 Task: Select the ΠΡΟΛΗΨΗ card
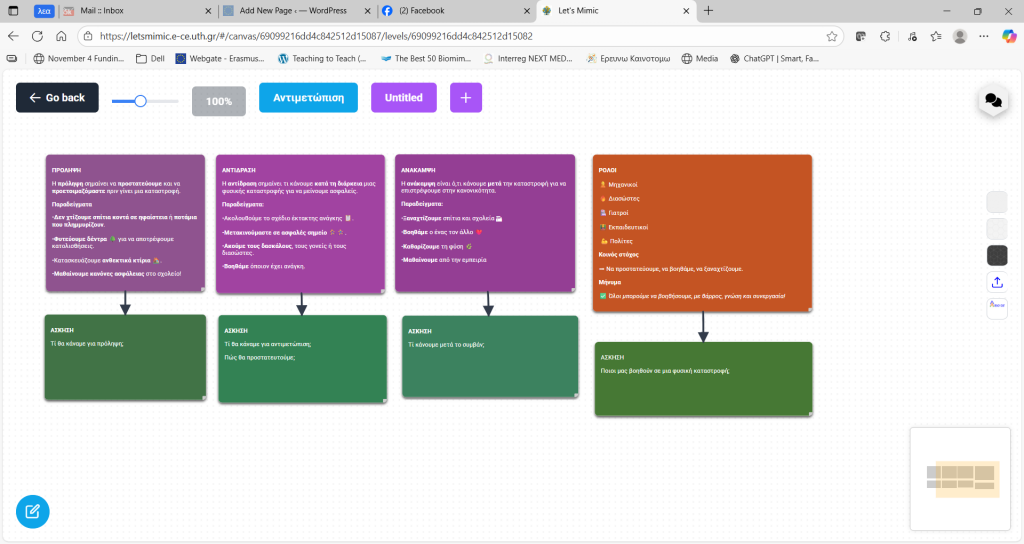tap(125, 223)
